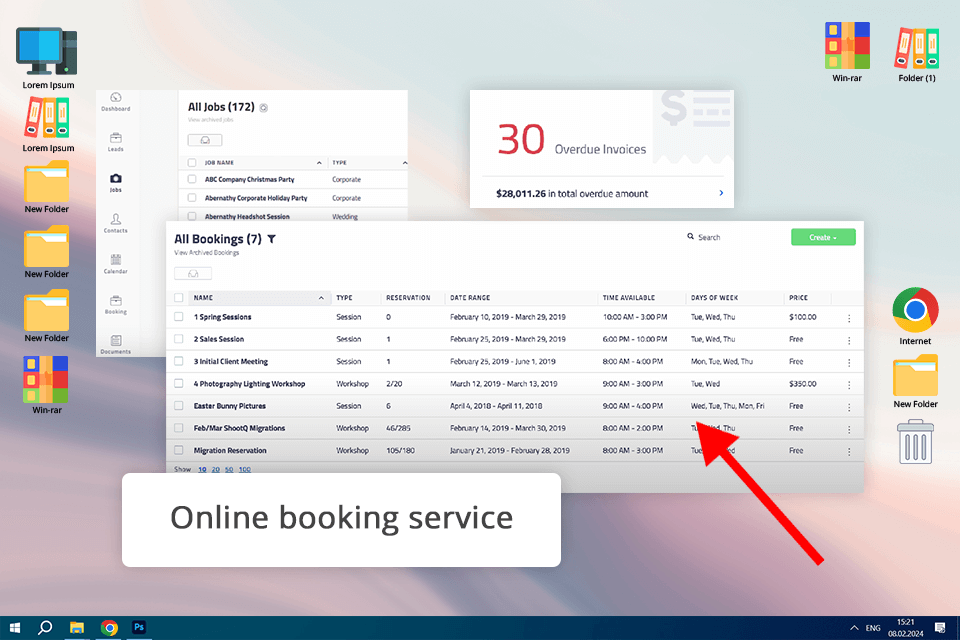Open the Folder (1) desktop icon
960x640 pixels.
917,55
